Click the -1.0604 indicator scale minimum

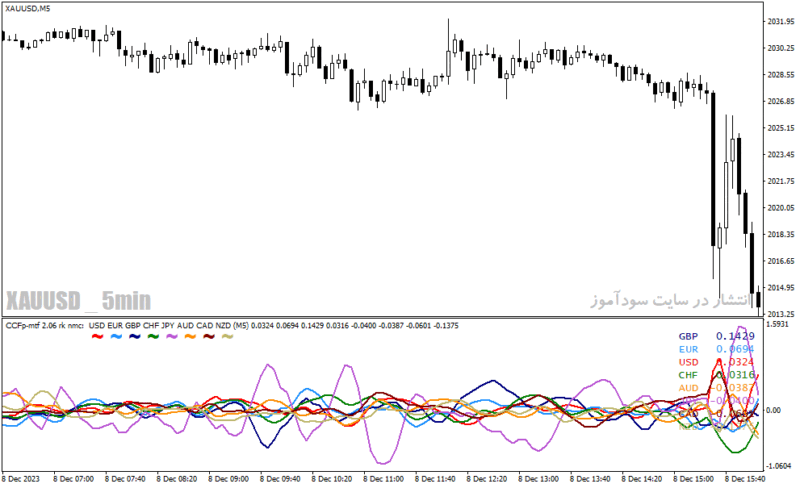pos(779,466)
